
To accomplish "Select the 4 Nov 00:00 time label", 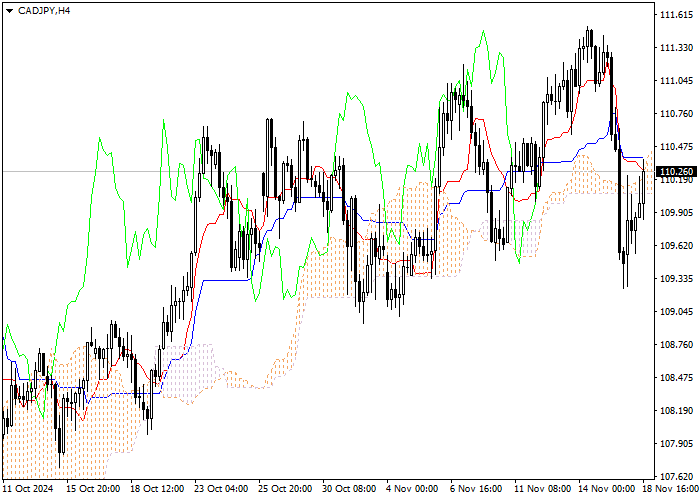I will coord(412,489).
